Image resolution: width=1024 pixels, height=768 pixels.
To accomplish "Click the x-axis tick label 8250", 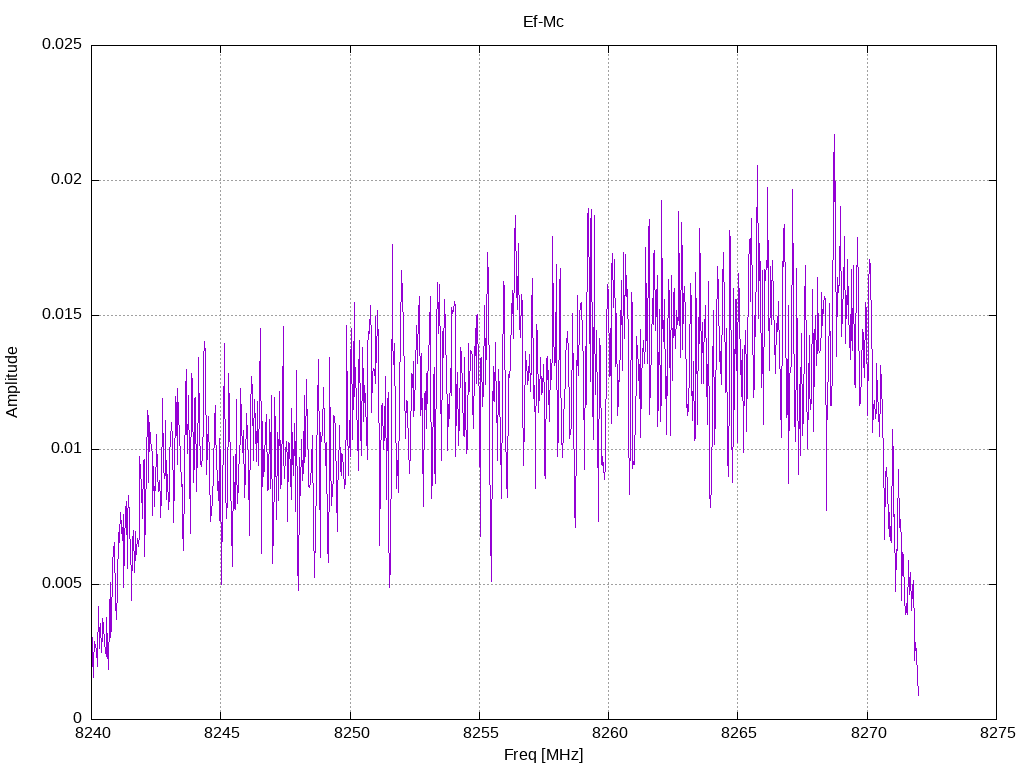I will pyautogui.click(x=351, y=733).
